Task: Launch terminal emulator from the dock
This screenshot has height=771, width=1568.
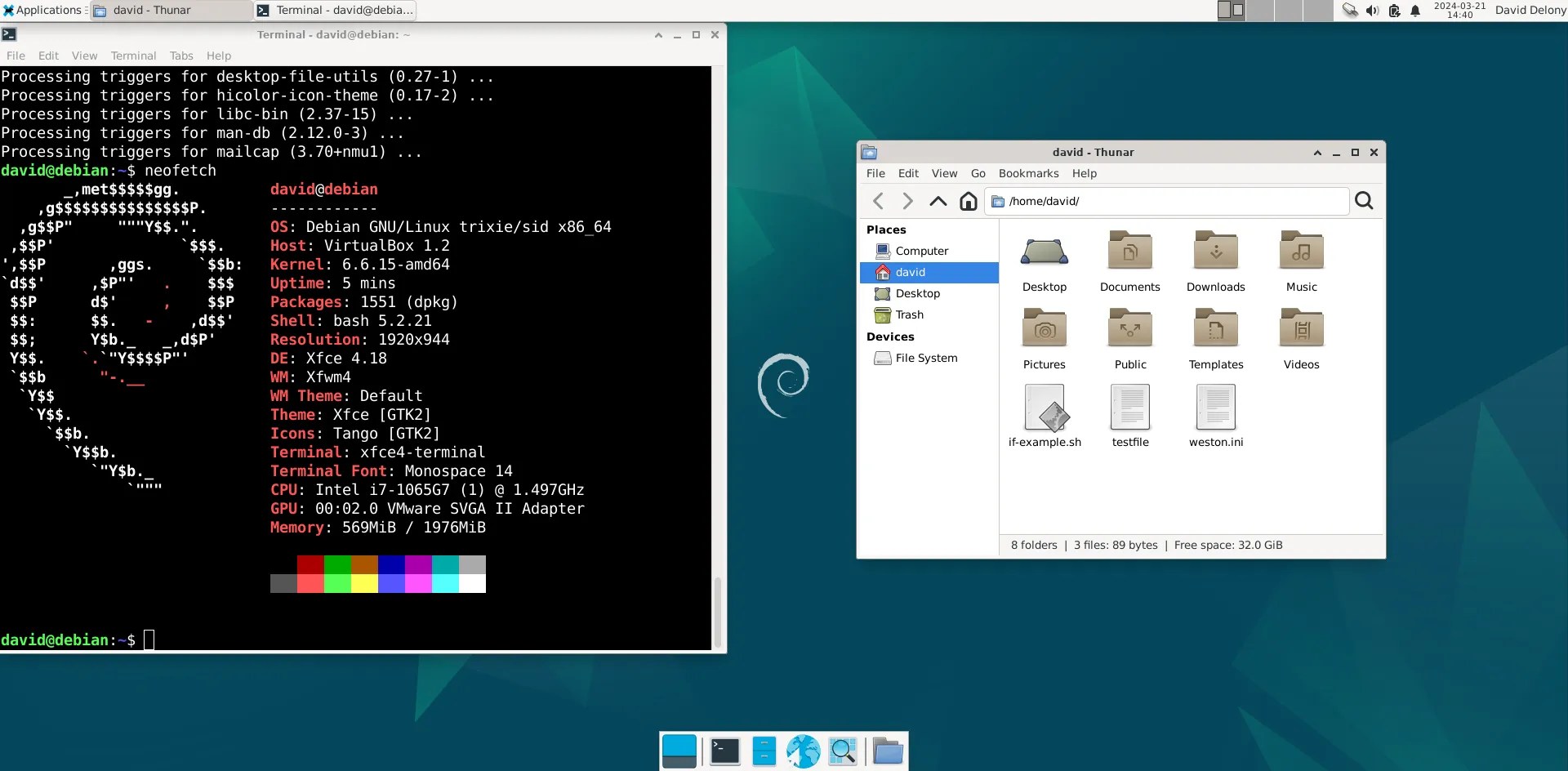Action: (724, 751)
